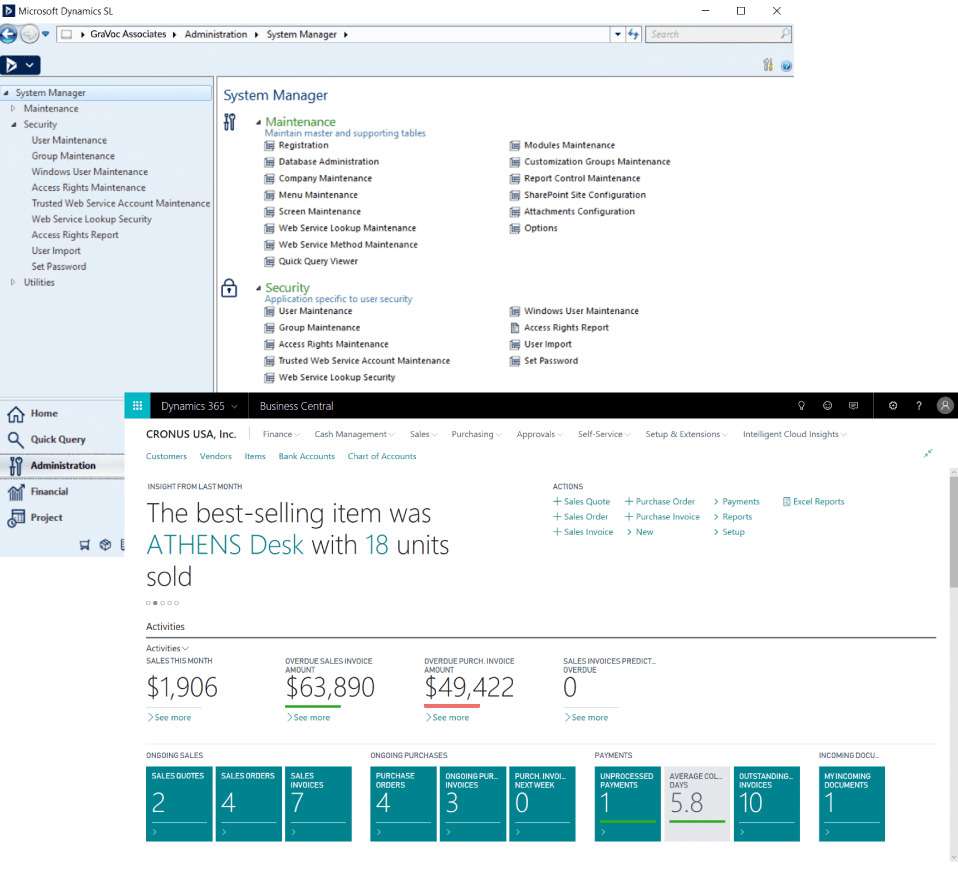Select Set Password in left tree

pyautogui.click(x=59, y=266)
